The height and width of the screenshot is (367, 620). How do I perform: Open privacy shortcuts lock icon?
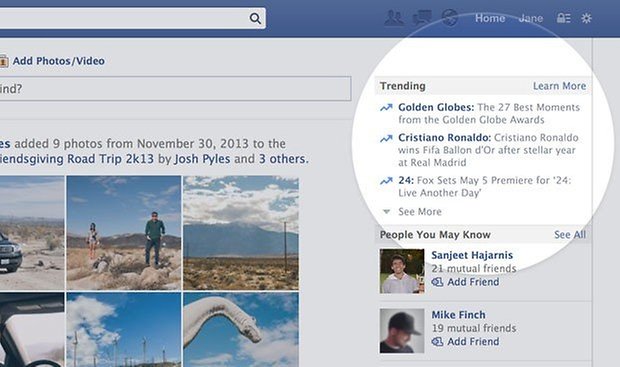[563, 18]
